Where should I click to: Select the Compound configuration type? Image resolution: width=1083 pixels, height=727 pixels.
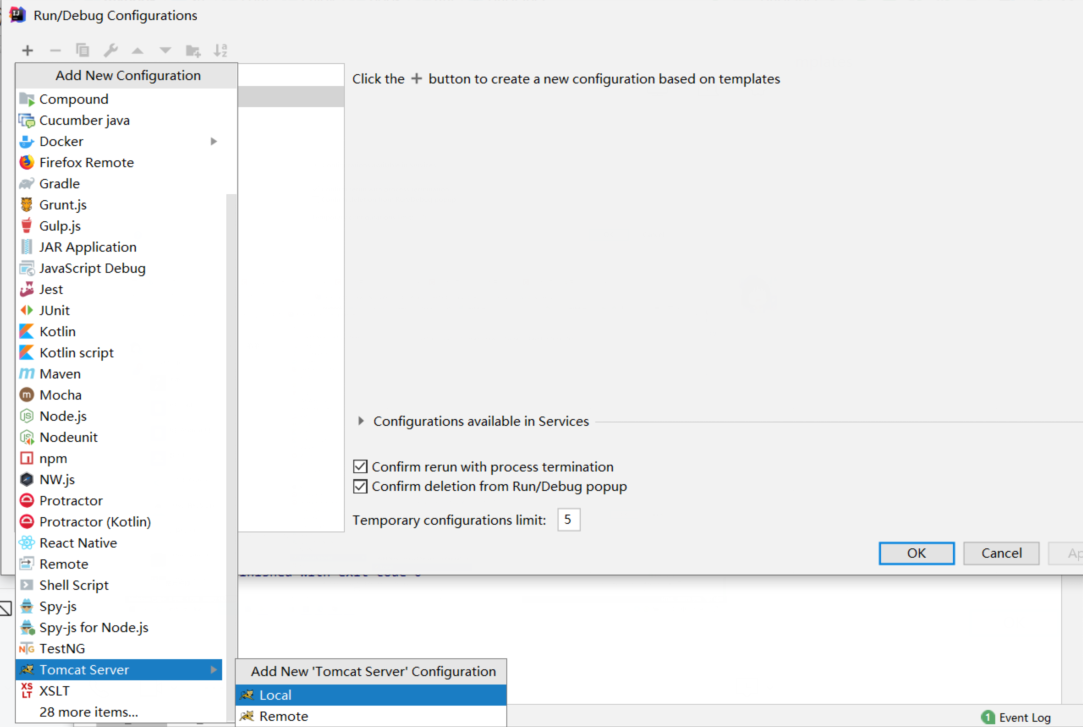pyautogui.click(x=121, y=99)
